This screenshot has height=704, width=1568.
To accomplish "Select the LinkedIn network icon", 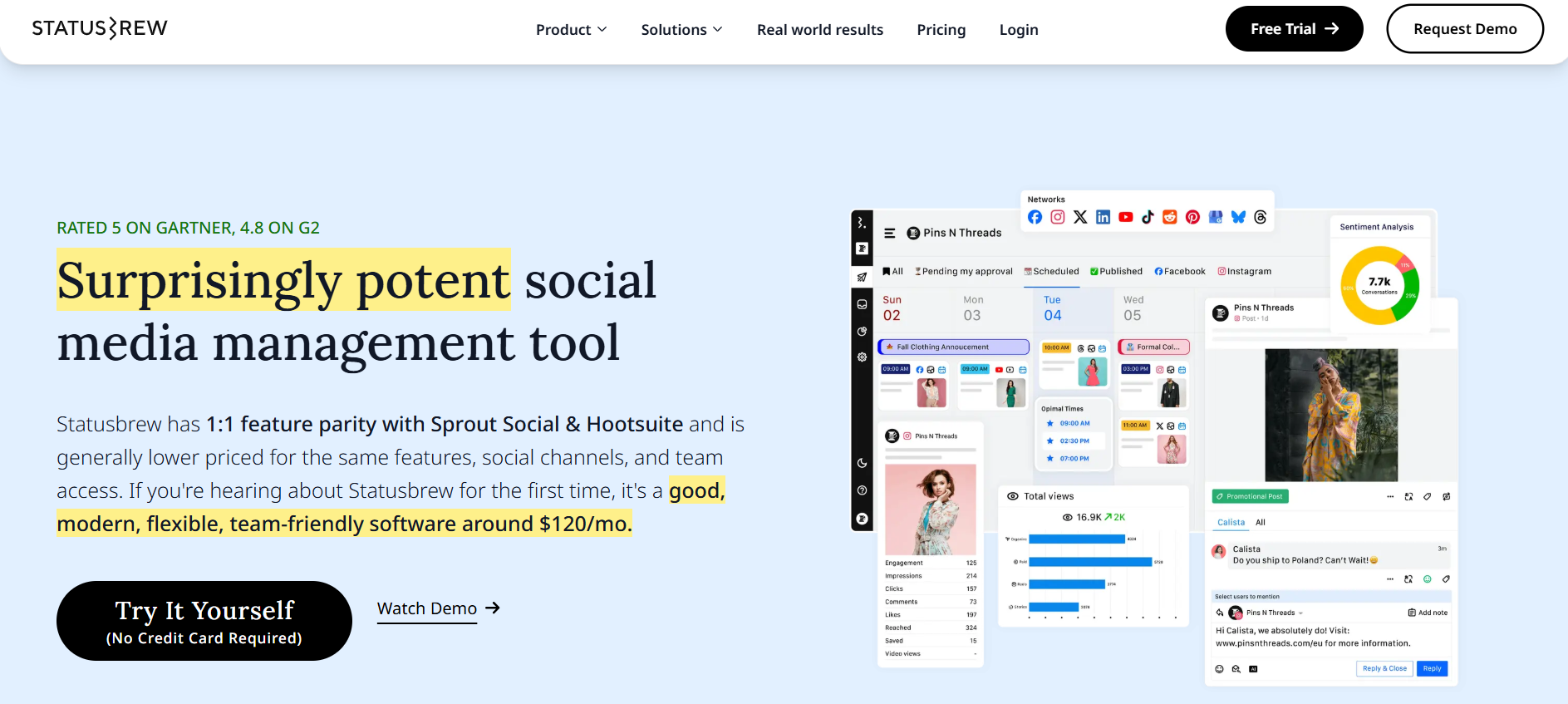I will 1103,217.
